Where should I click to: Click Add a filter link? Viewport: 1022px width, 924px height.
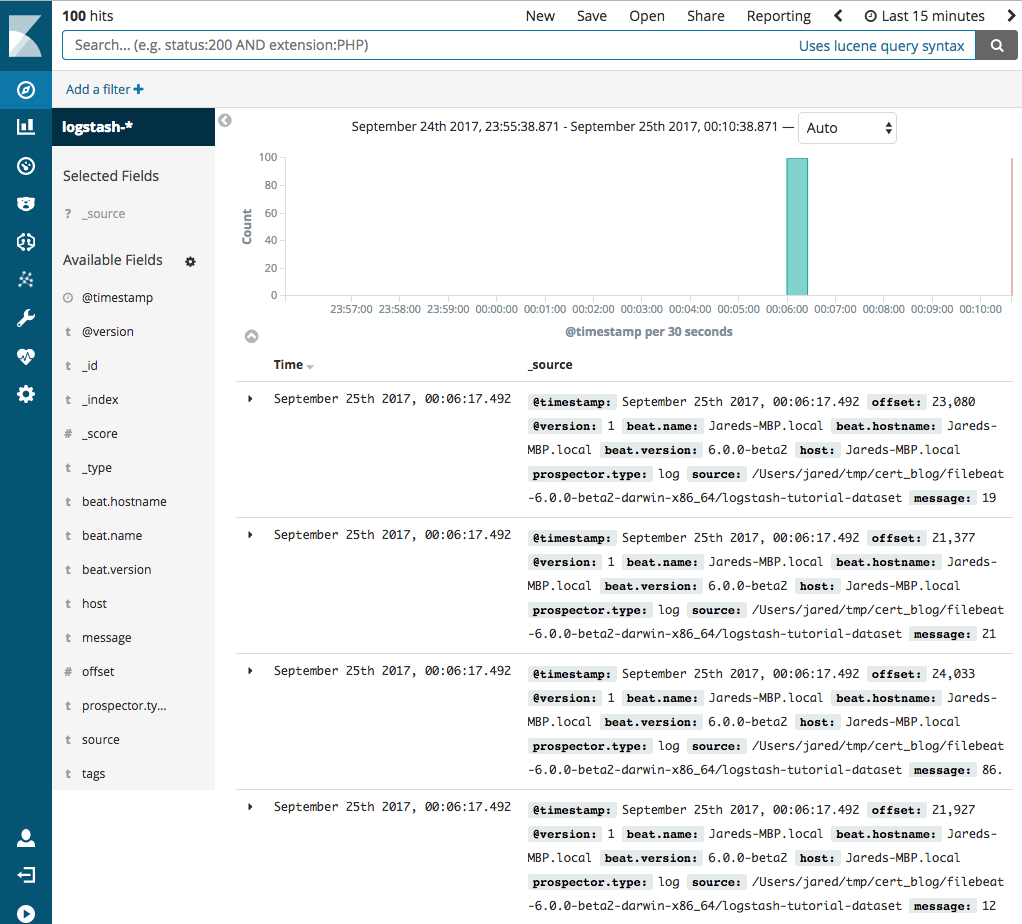[104, 89]
